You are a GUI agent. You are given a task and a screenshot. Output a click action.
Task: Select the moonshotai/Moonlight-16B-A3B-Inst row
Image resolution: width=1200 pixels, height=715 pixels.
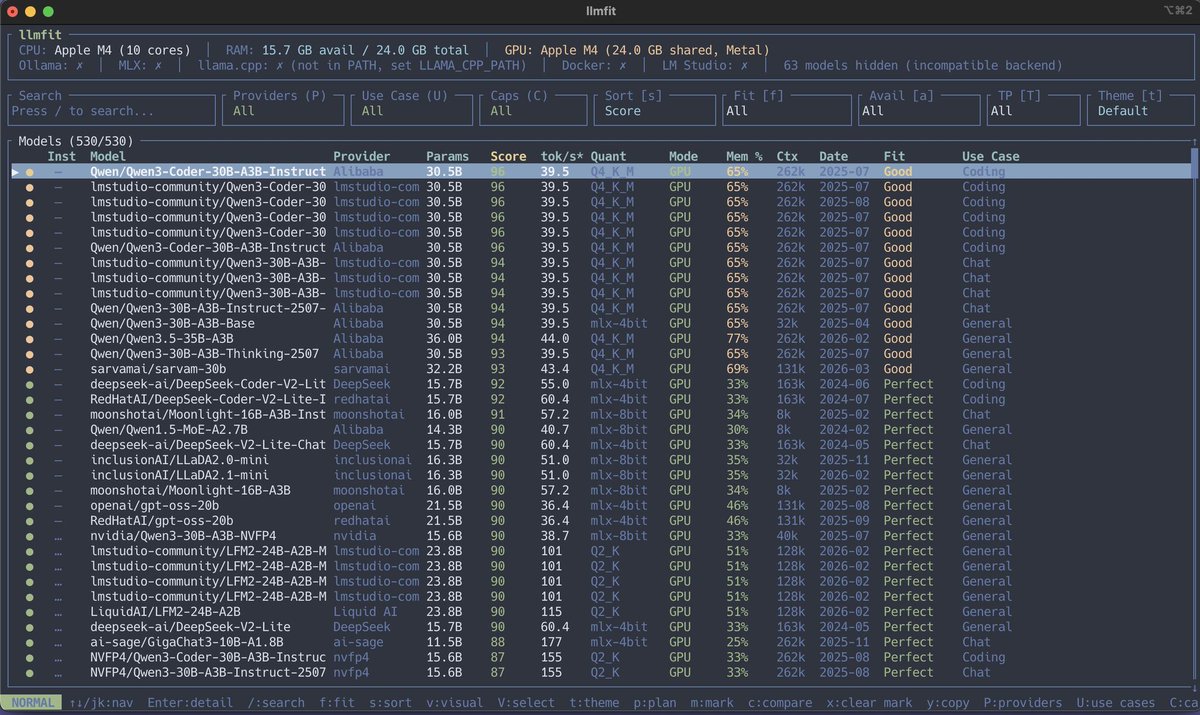coord(601,414)
